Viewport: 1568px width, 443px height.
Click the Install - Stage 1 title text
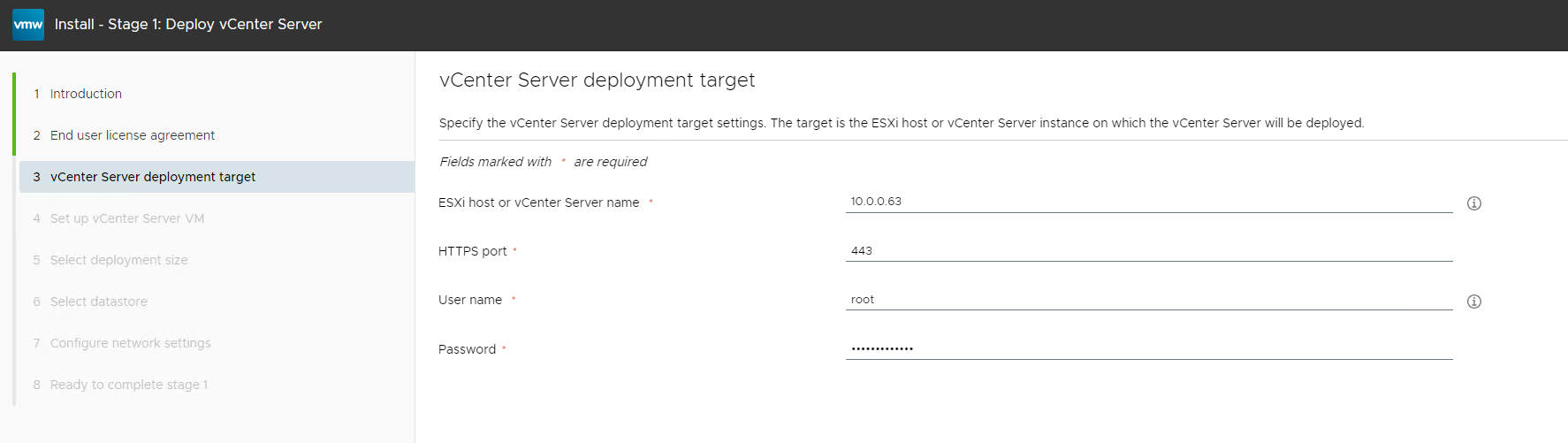click(188, 25)
